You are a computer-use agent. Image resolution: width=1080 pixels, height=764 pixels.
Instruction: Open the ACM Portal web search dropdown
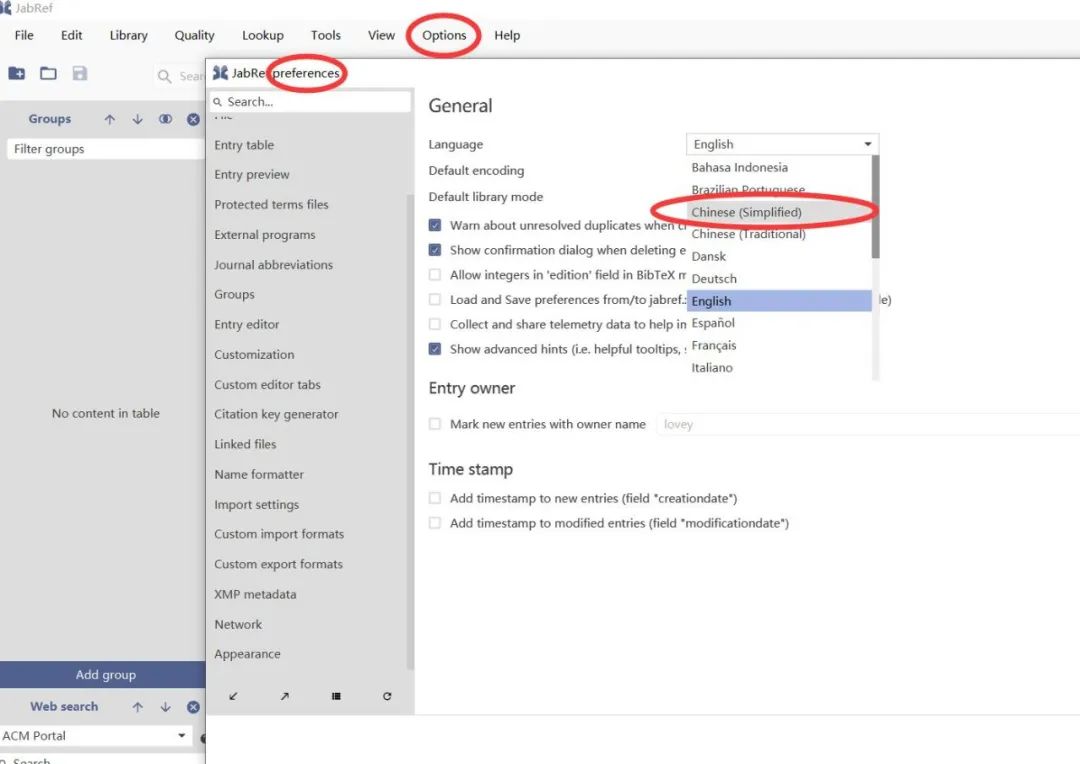click(x=94, y=736)
